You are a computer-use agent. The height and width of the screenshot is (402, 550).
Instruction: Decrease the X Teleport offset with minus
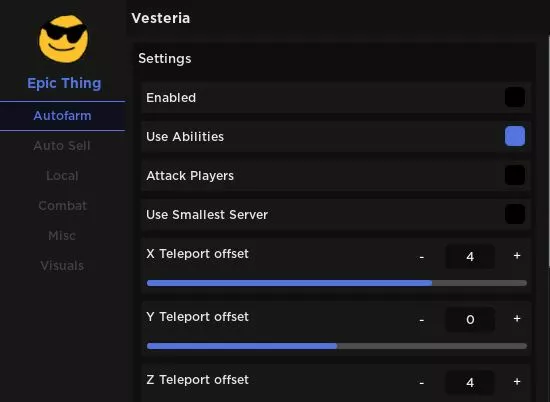tap(422, 256)
